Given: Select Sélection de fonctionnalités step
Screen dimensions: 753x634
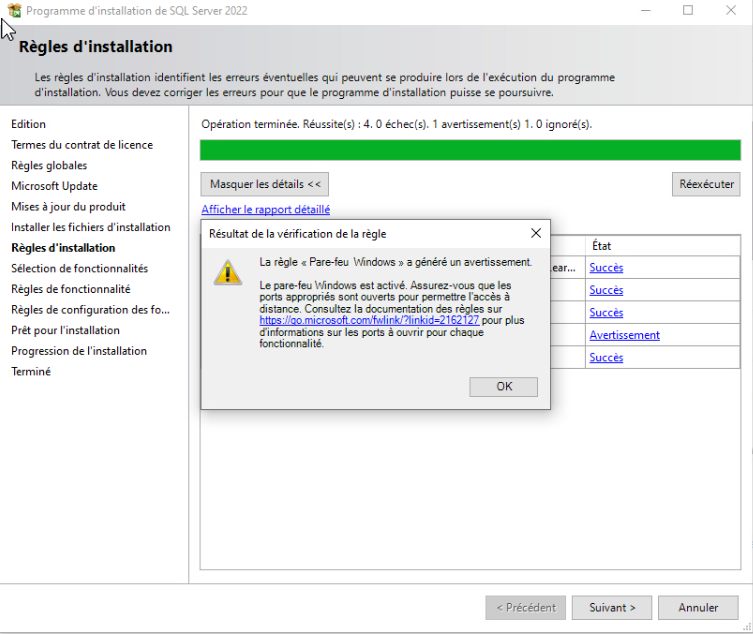Looking at the screenshot, I should coord(79,268).
